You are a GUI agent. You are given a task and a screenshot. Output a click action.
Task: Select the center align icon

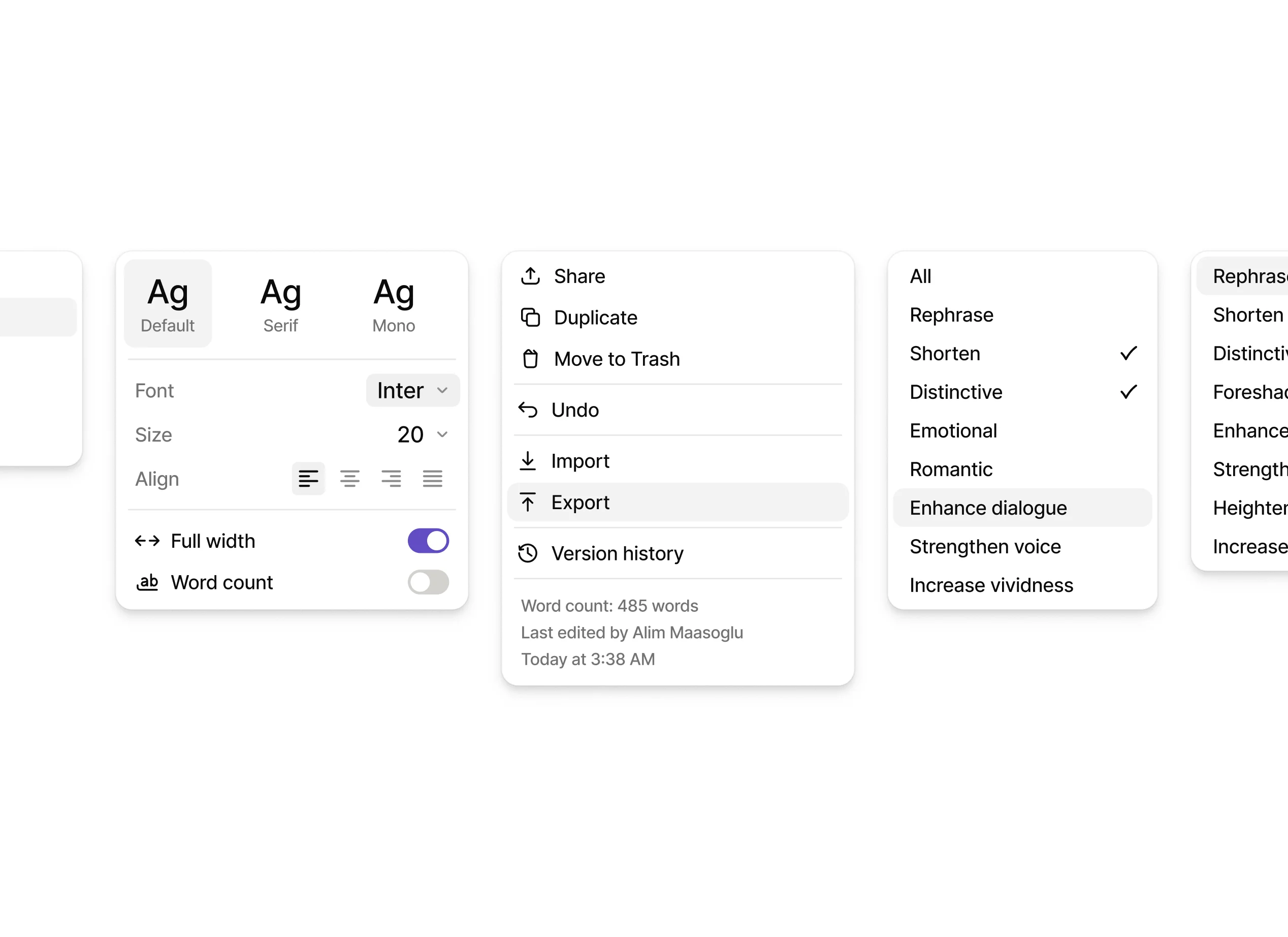point(349,479)
